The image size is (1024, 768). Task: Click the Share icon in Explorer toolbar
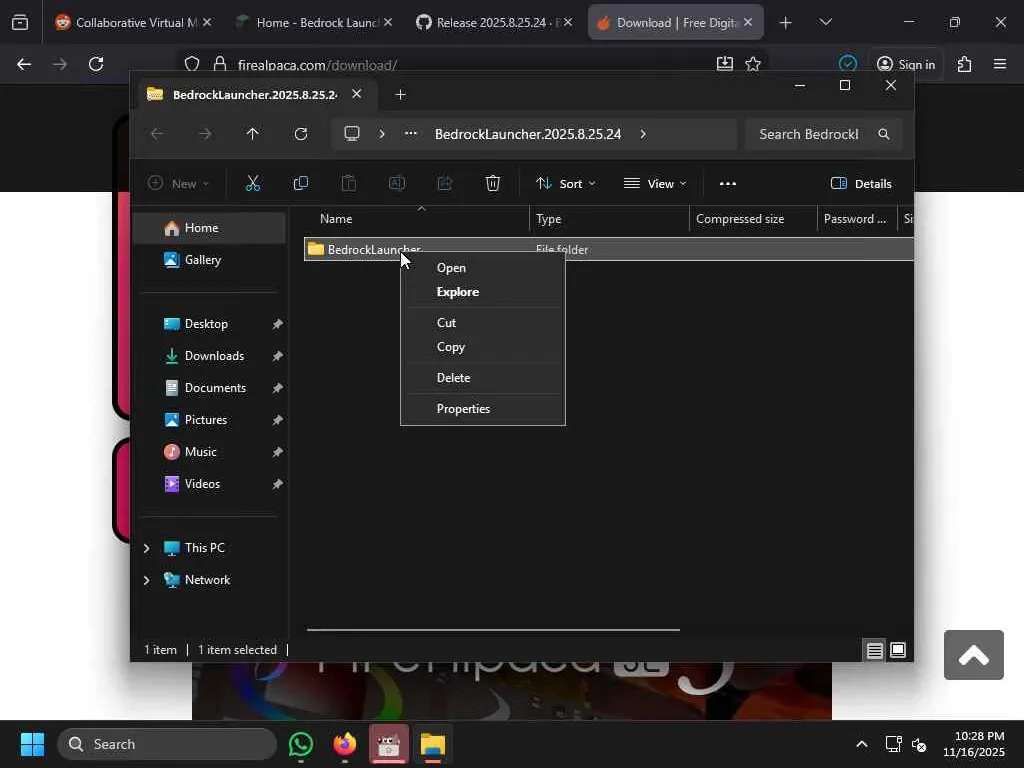pos(445,184)
